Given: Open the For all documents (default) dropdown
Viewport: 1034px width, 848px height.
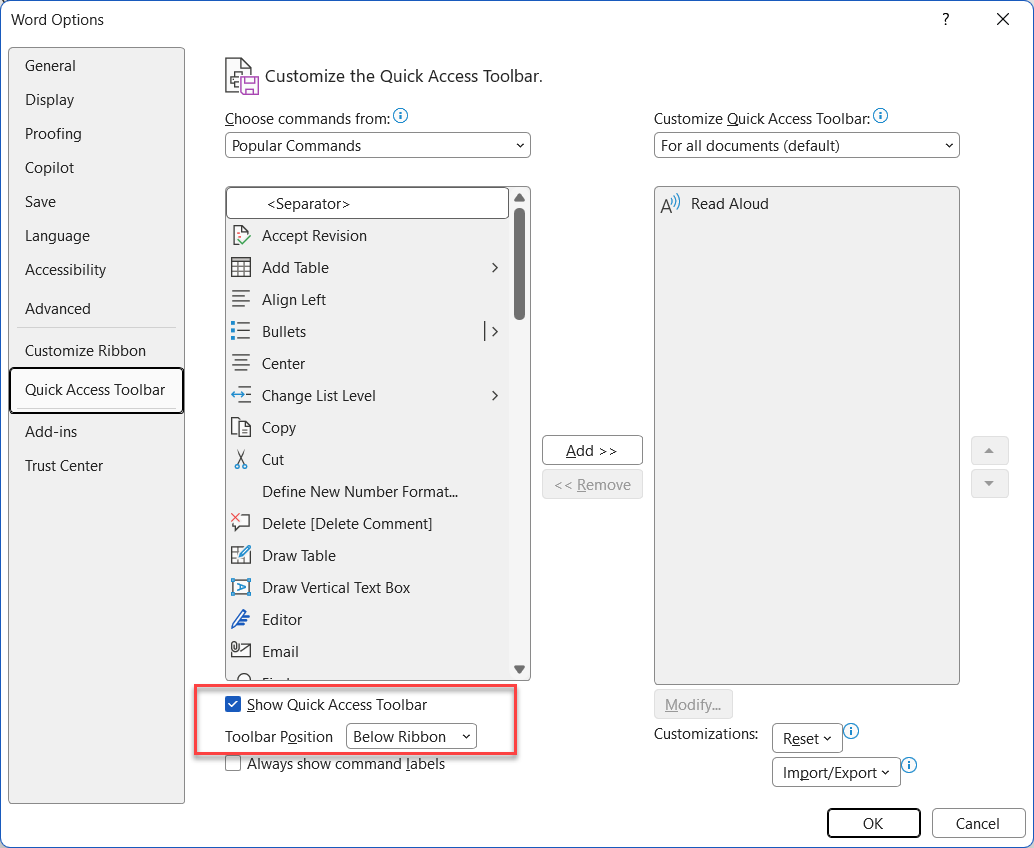Looking at the screenshot, I should (x=806, y=146).
